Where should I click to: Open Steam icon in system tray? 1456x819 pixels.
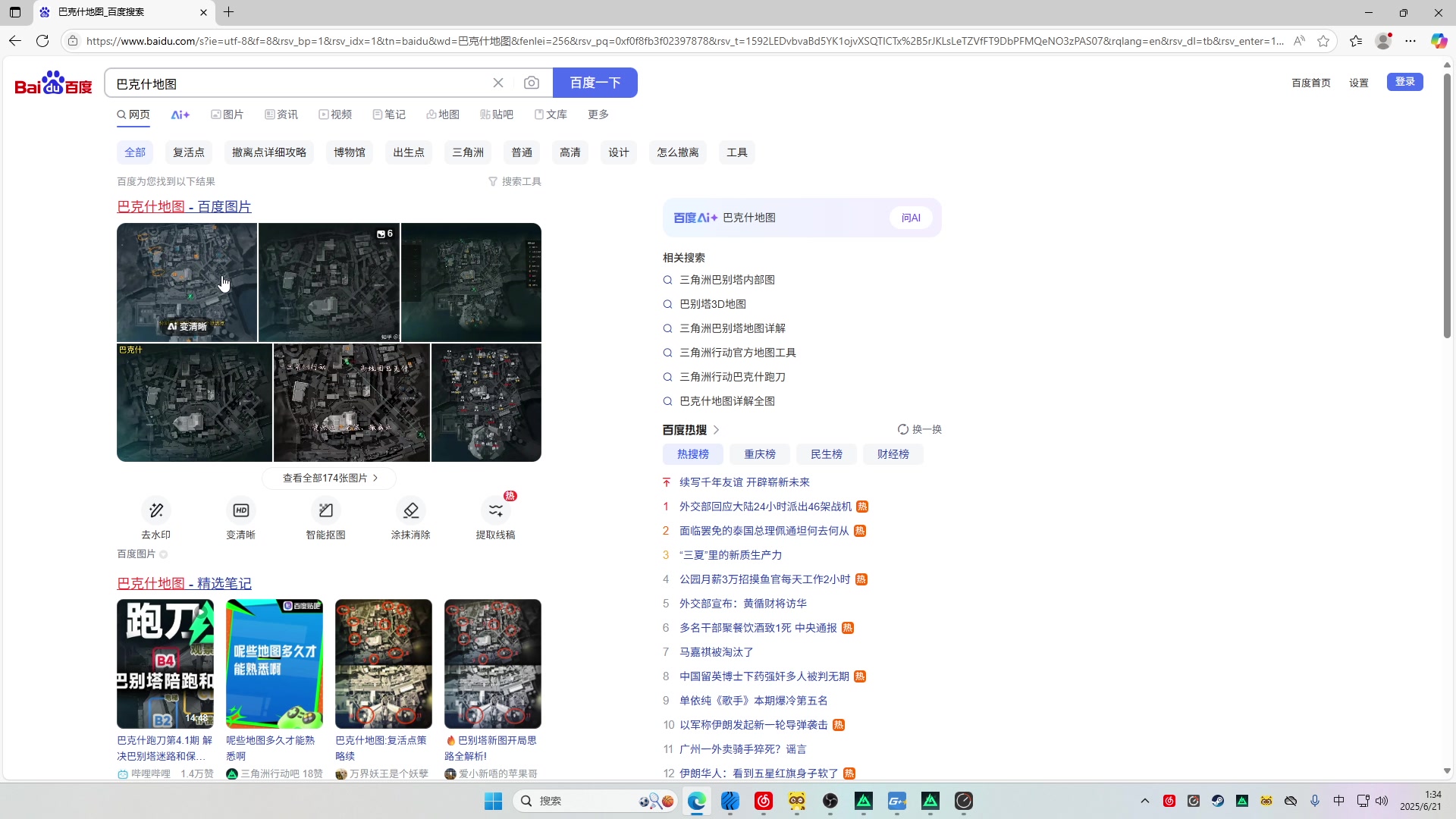pyautogui.click(x=1218, y=801)
